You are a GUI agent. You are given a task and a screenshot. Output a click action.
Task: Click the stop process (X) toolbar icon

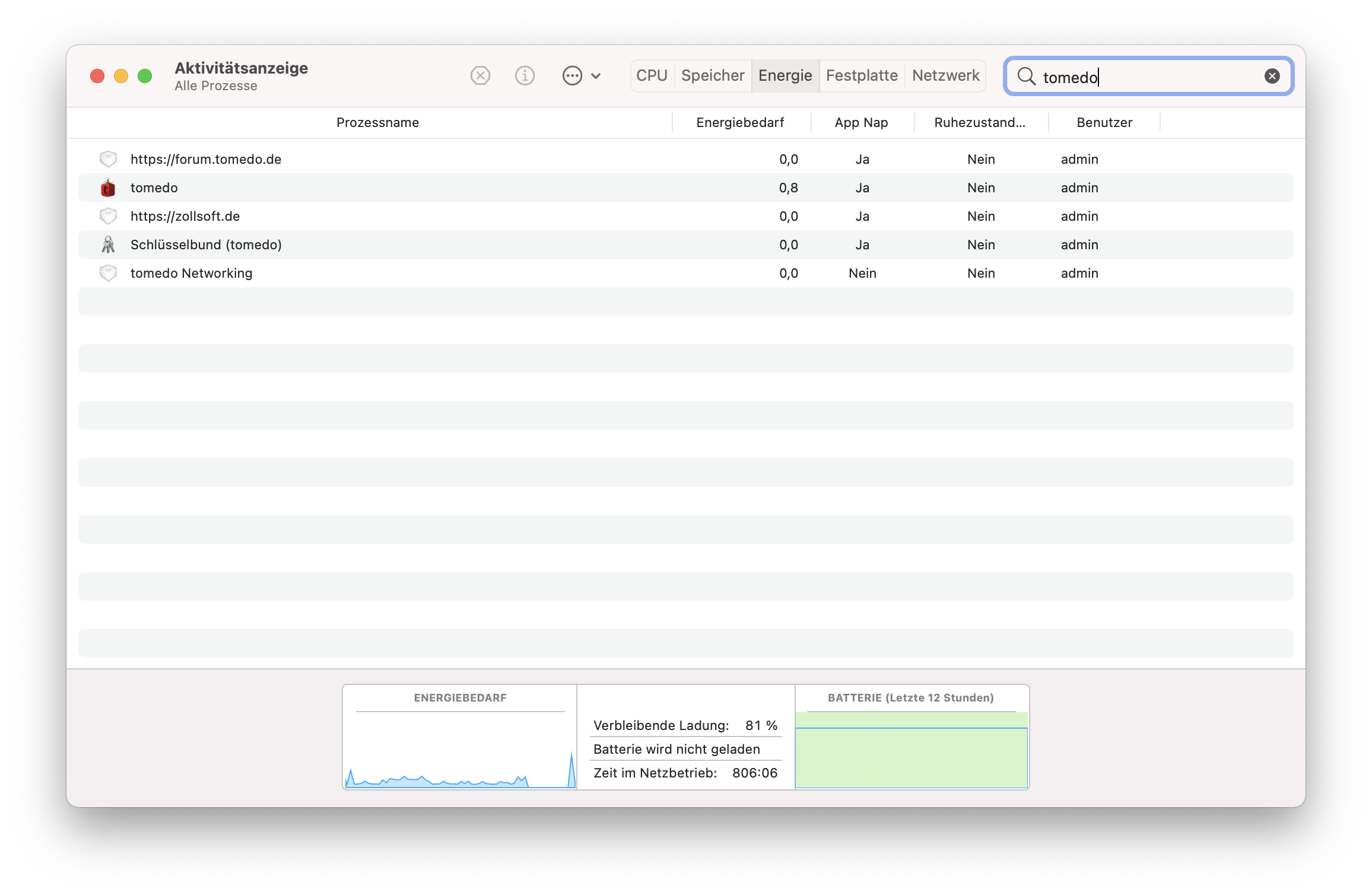[x=480, y=76]
